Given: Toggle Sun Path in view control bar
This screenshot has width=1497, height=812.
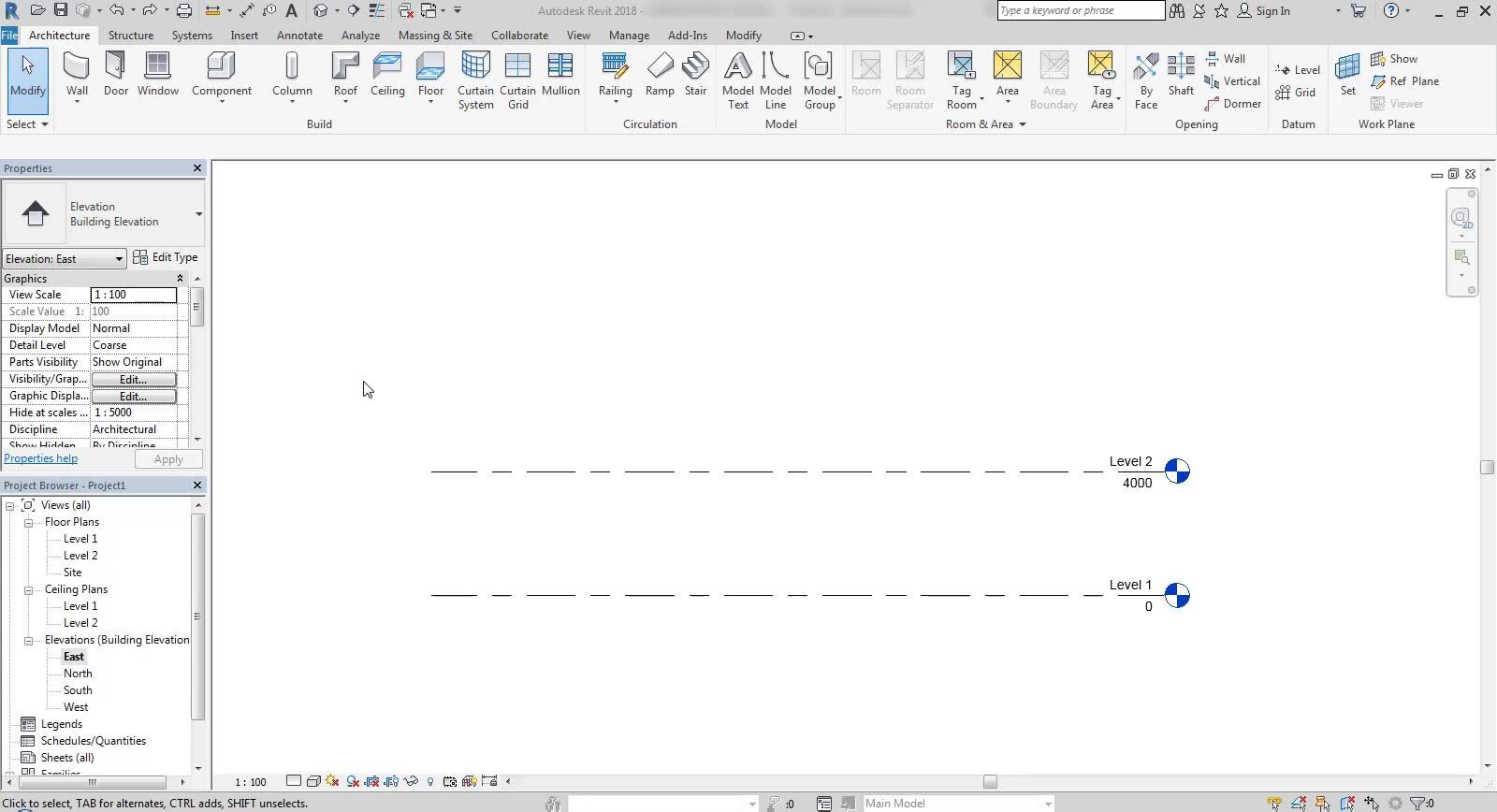Looking at the screenshot, I should point(332,781).
